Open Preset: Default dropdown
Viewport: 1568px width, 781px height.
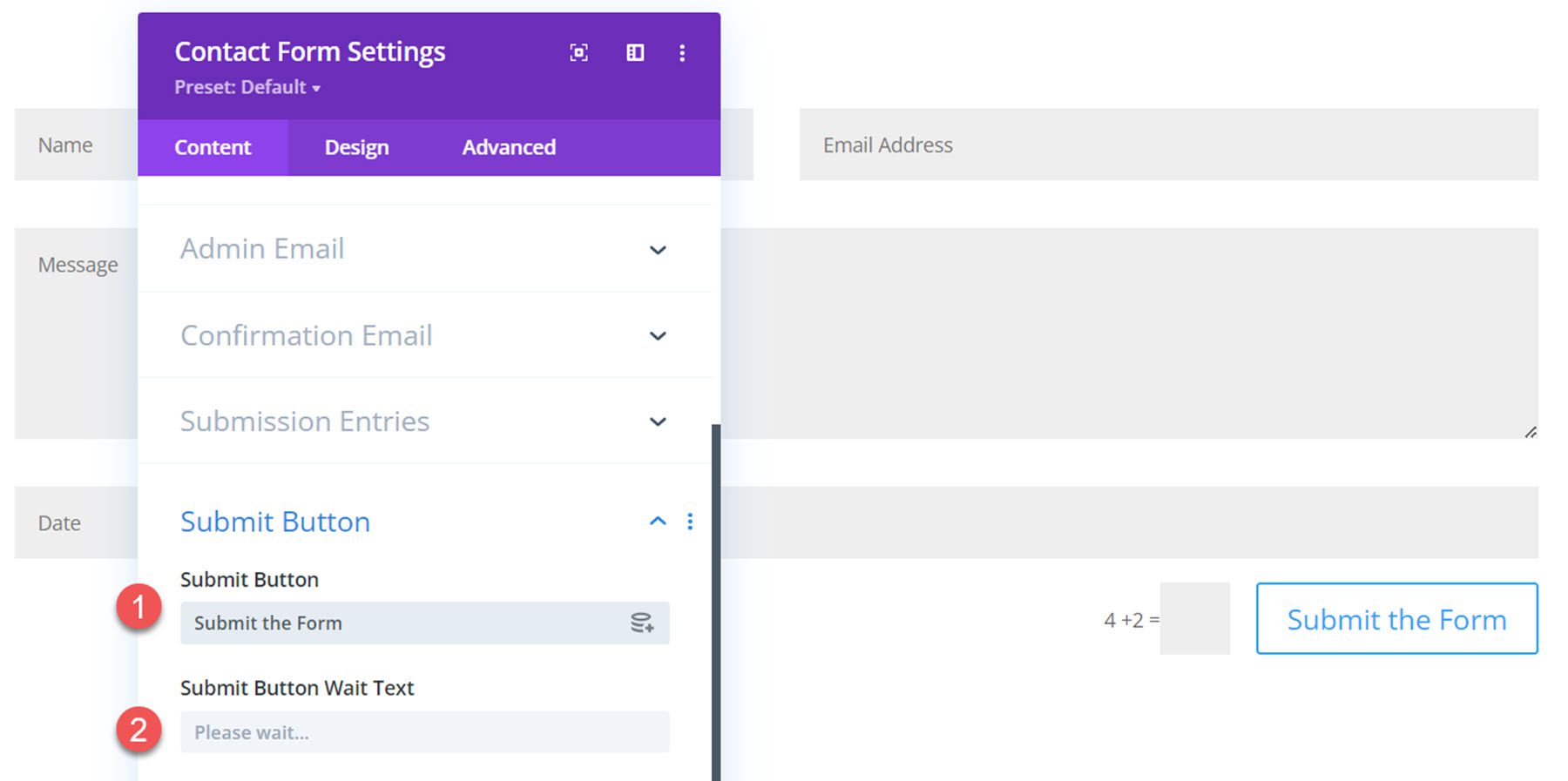[247, 87]
